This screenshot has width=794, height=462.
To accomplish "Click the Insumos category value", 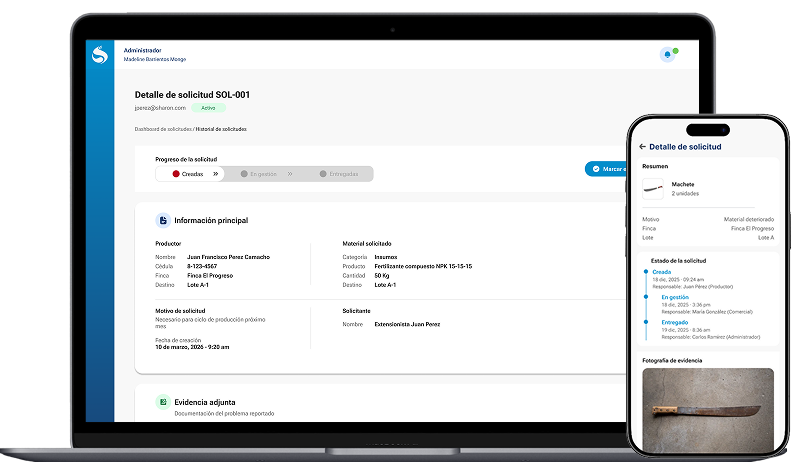I will (x=386, y=257).
